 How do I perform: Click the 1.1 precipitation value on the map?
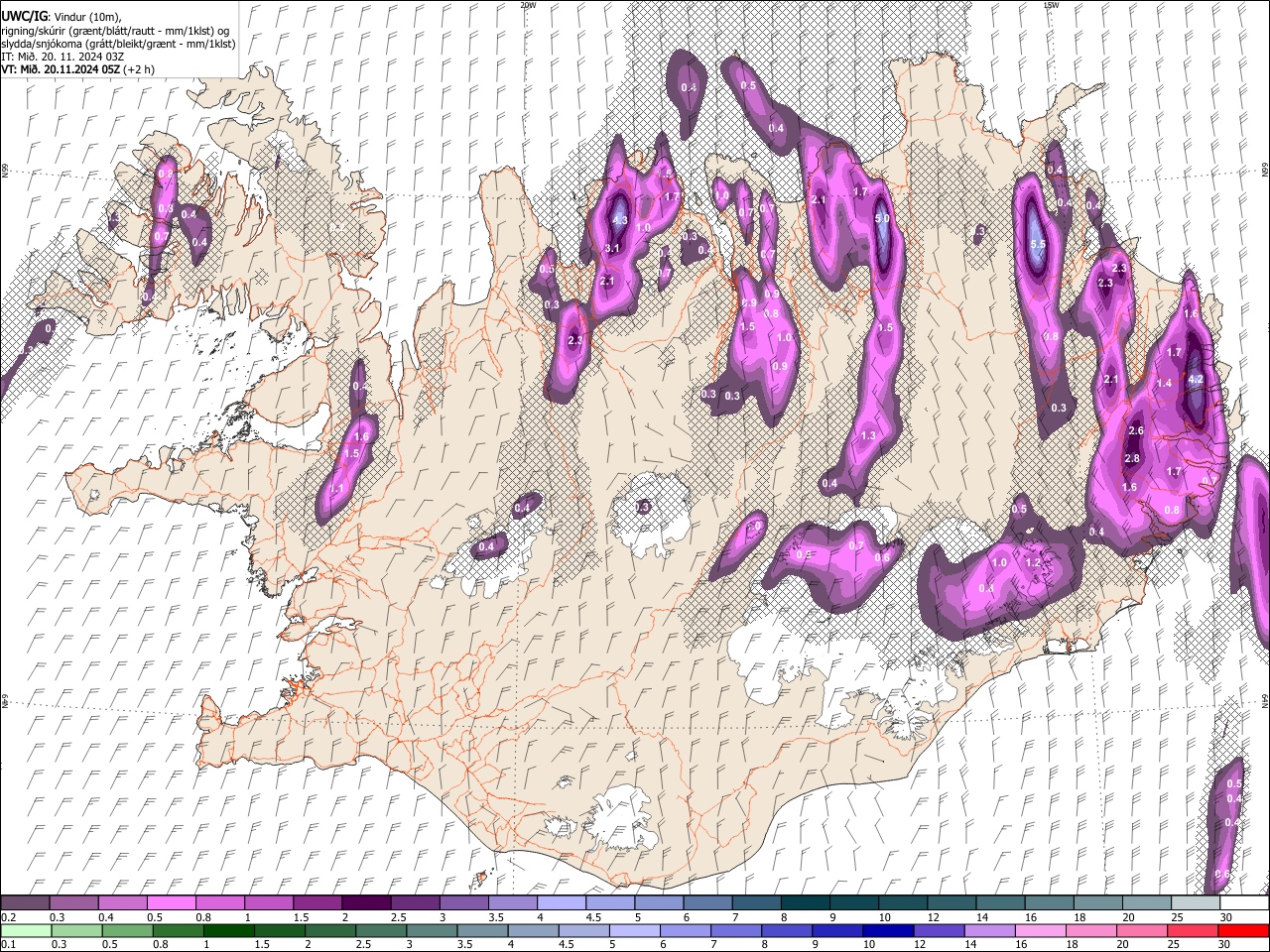click(x=336, y=488)
